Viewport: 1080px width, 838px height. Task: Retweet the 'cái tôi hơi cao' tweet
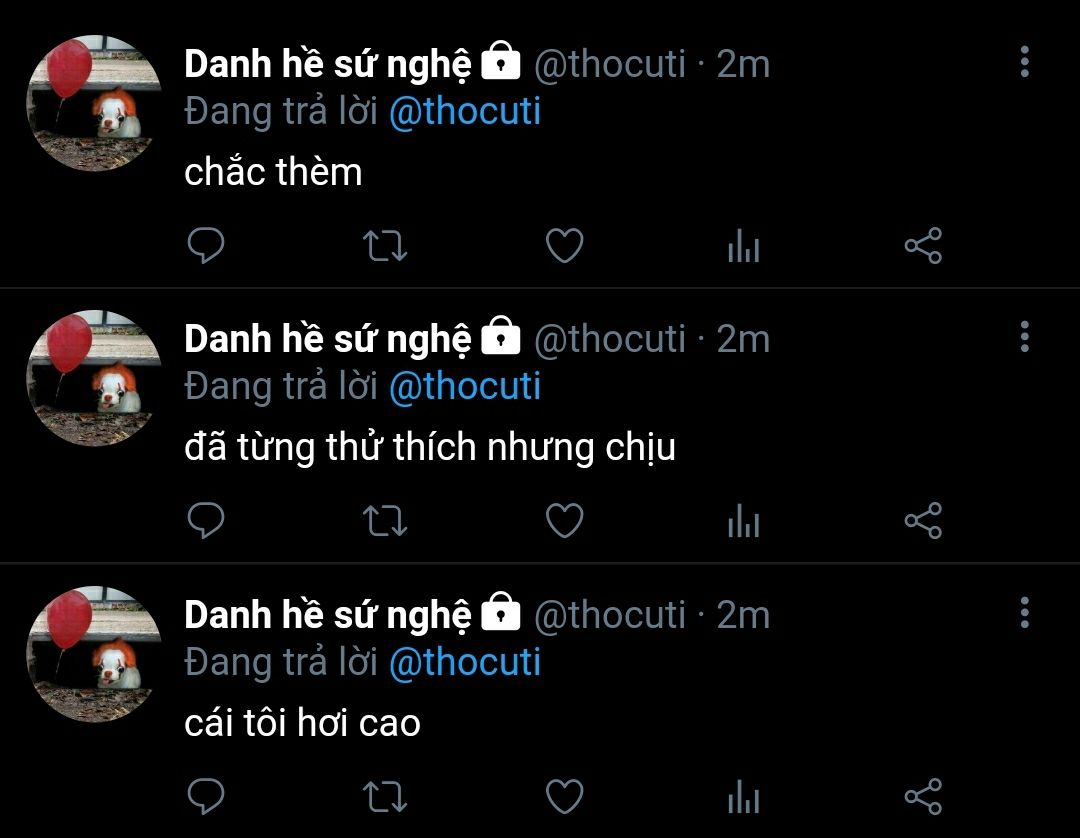point(385,797)
